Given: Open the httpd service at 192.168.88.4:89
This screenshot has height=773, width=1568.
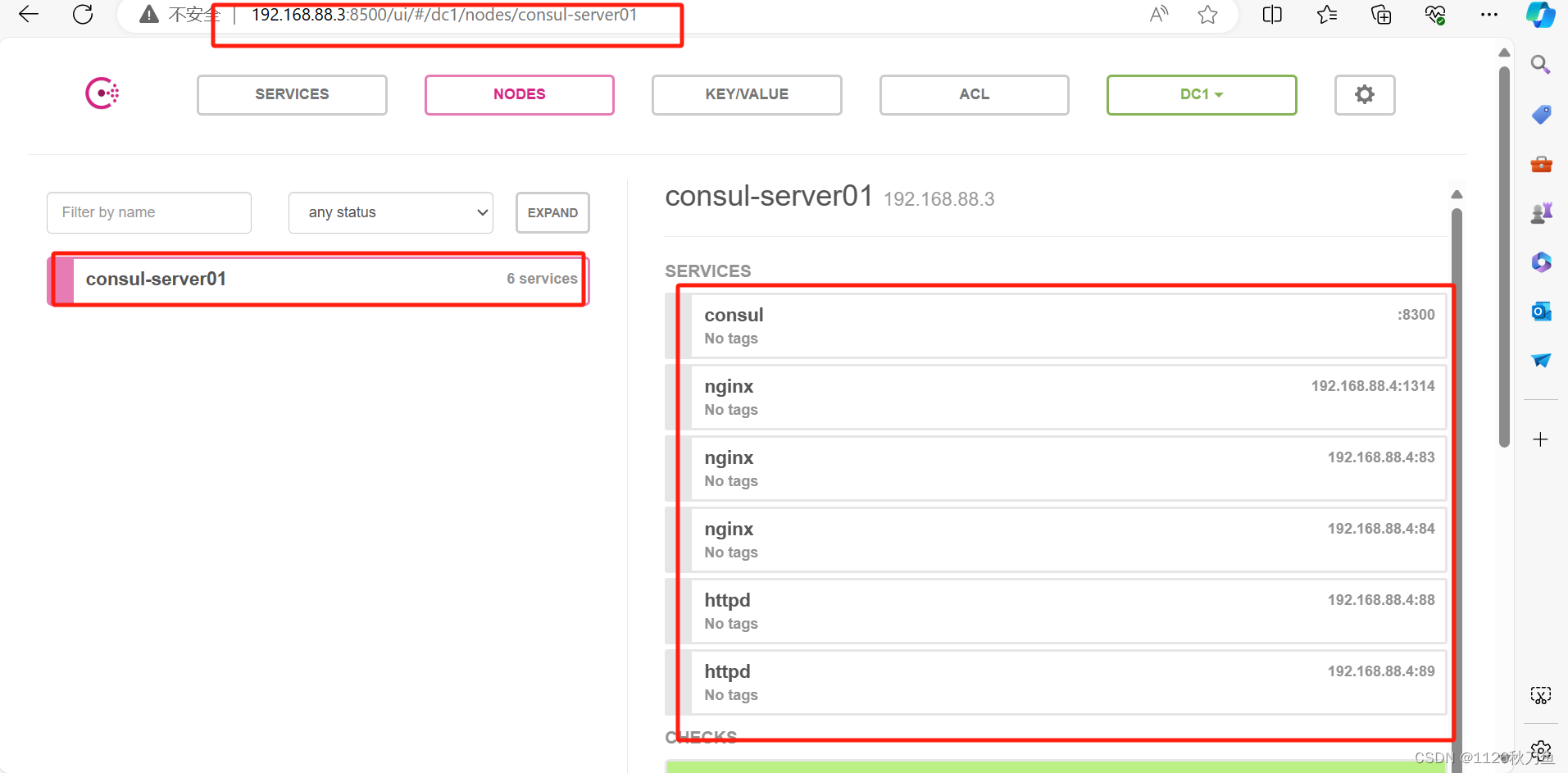Looking at the screenshot, I should (x=1056, y=682).
